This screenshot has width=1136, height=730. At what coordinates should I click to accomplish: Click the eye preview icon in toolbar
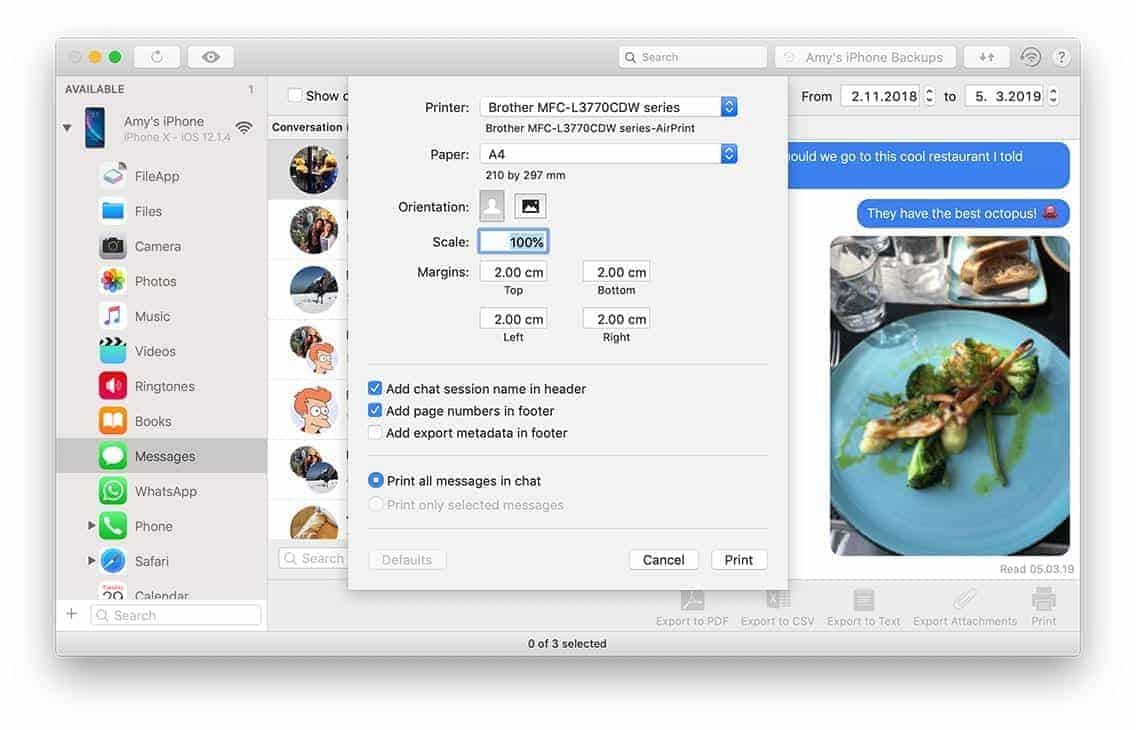coord(210,57)
